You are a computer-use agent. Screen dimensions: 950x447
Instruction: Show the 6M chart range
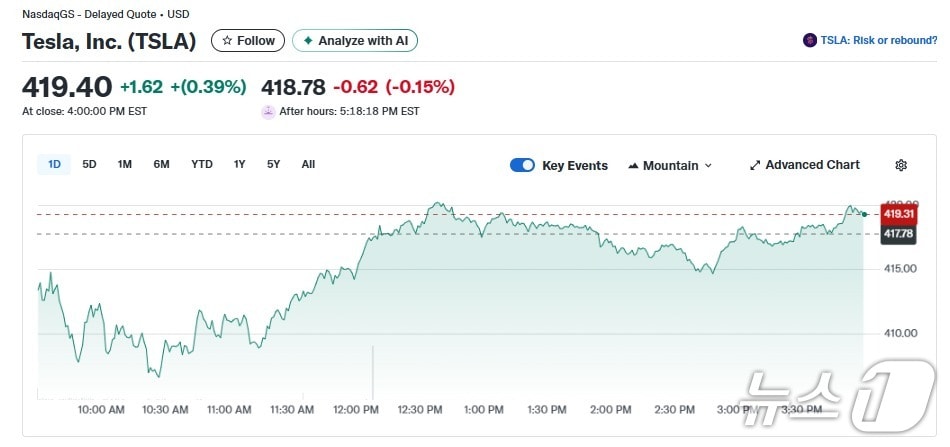coord(161,164)
